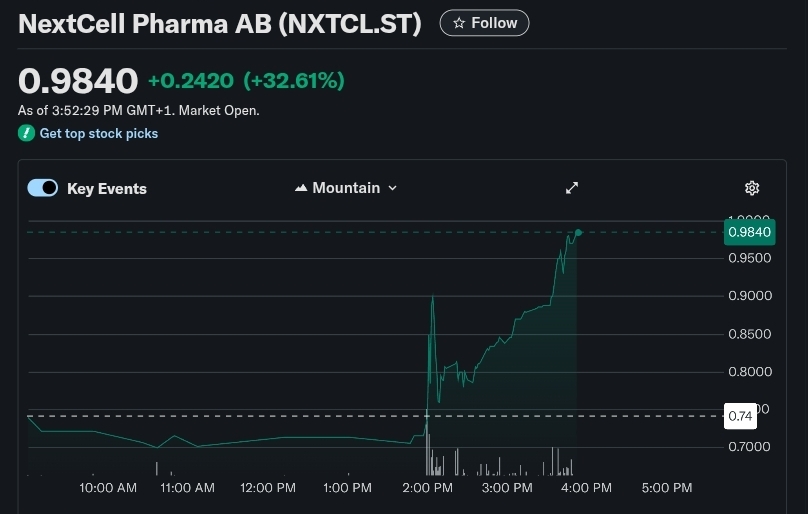Click the 5:00 PM time axis label
Image resolution: width=808 pixels, height=514 pixels.
pyautogui.click(x=666, y=488)
